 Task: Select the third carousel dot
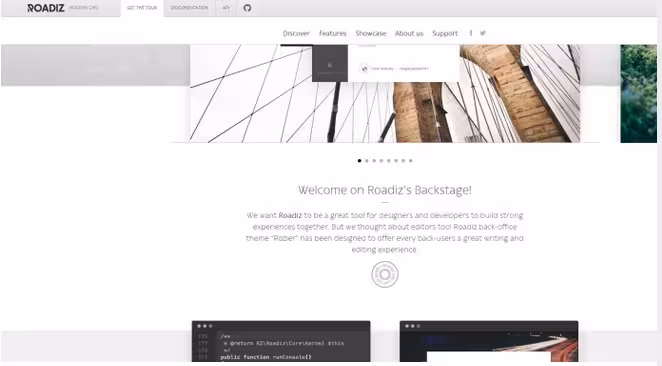point(374,161)
